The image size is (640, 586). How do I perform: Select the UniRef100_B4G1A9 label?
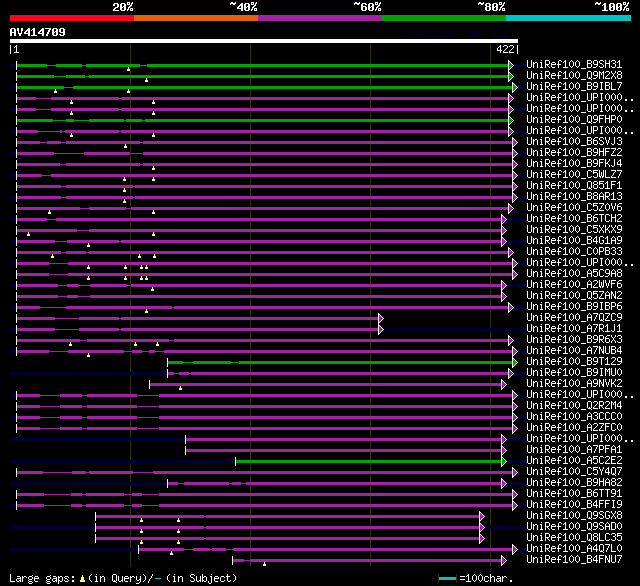point(574,240)
